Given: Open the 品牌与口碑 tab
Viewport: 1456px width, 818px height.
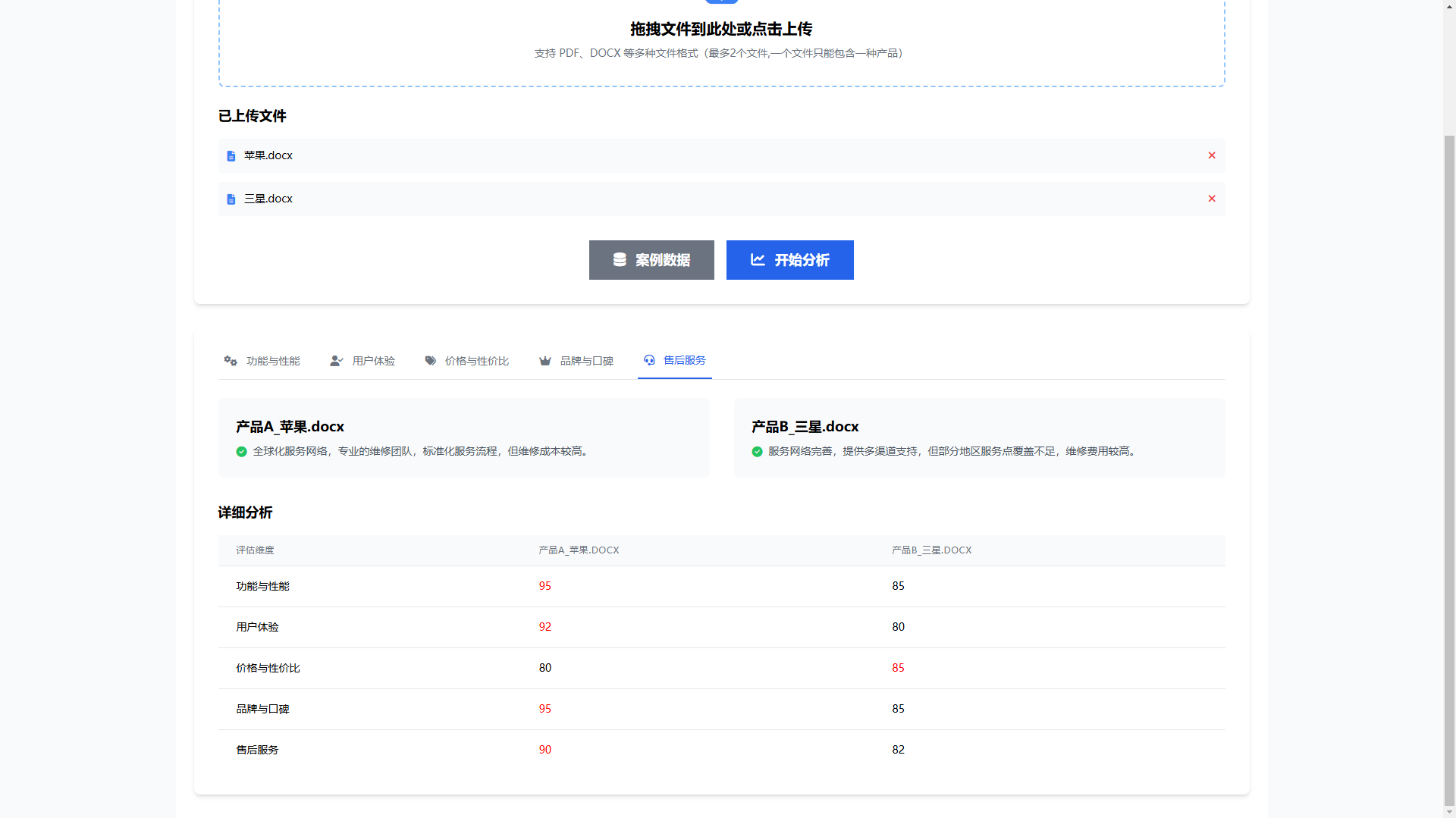Looking at the screenshot, I should (576, 361).
